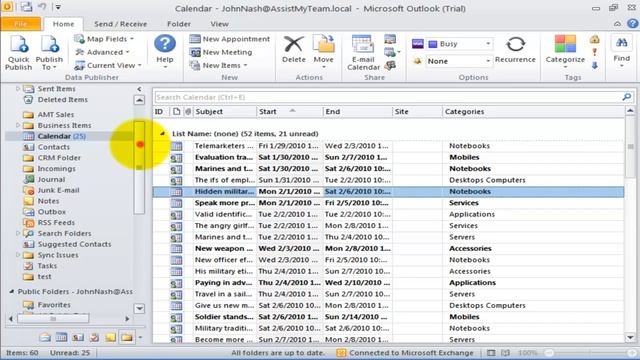Image resolution: width=640 pixels, height=360 pixels.
Task: Collapse the navigation pane chevron
Action: [x=139, y=89]
